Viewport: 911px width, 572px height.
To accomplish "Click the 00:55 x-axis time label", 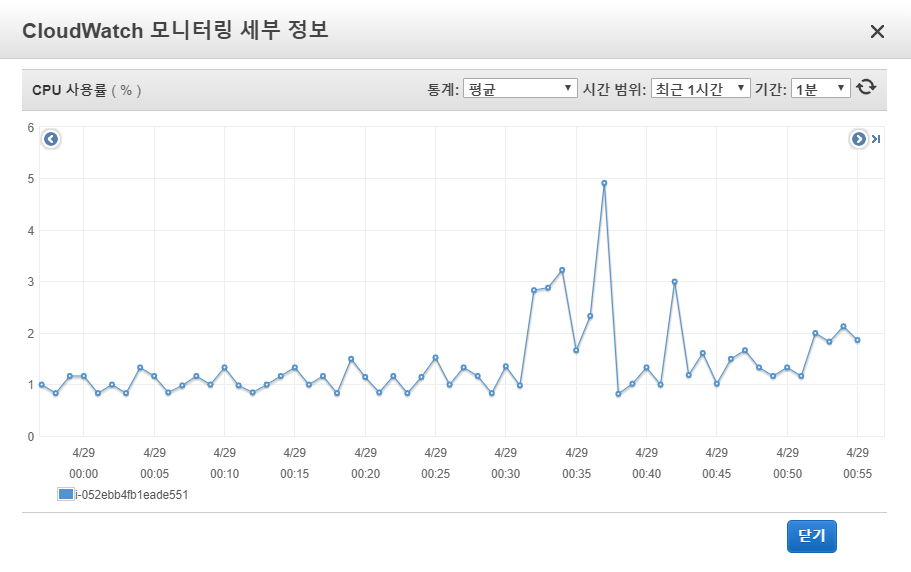I will (x=858, y=474).
